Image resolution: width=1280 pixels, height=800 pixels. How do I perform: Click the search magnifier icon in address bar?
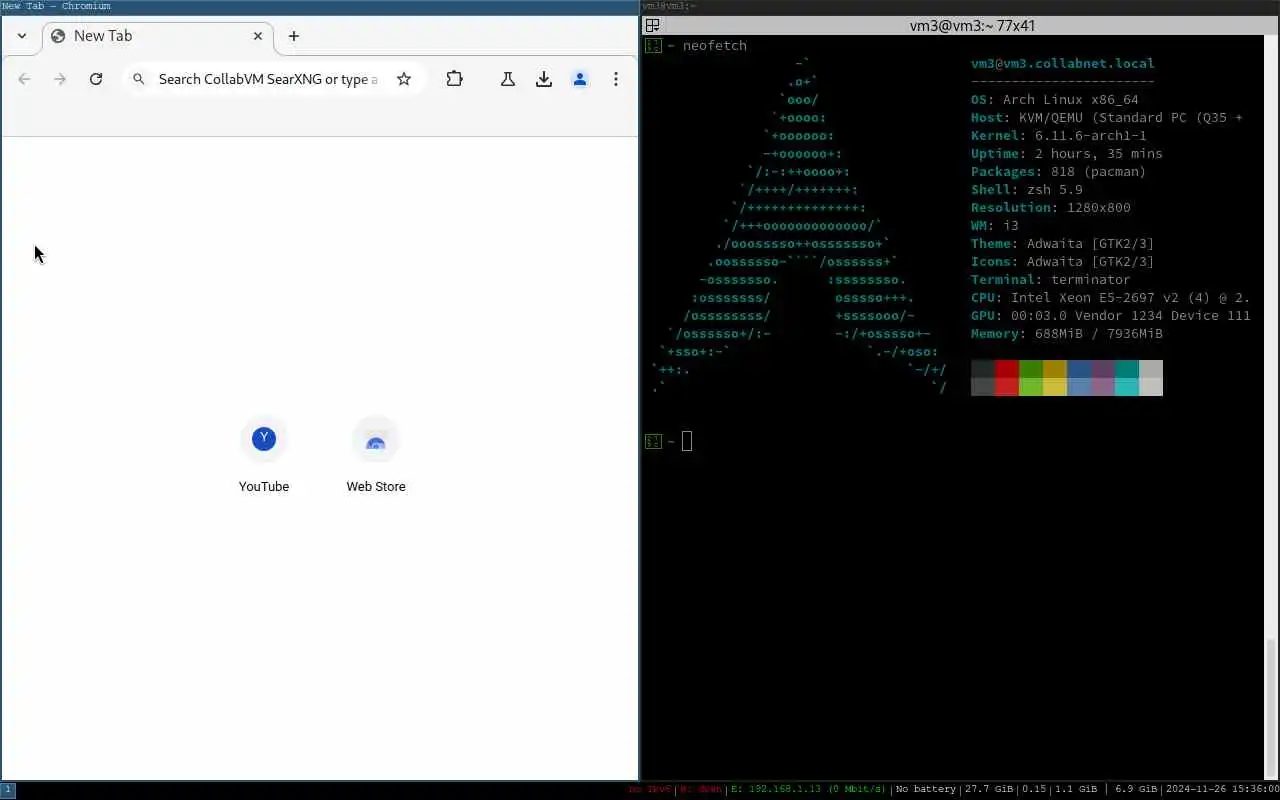coord(139,79)
